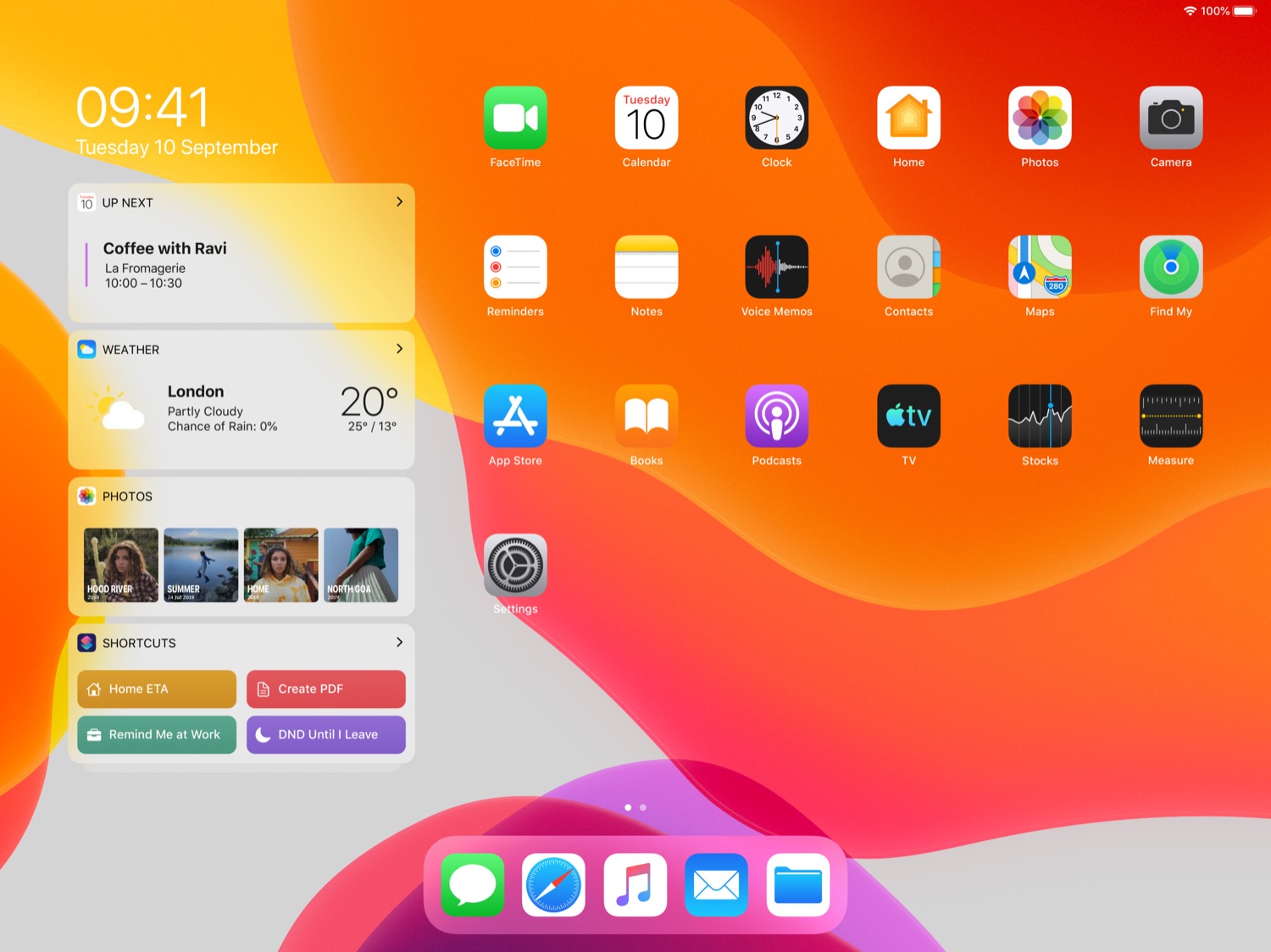Open the Books app

coord(647,416)
